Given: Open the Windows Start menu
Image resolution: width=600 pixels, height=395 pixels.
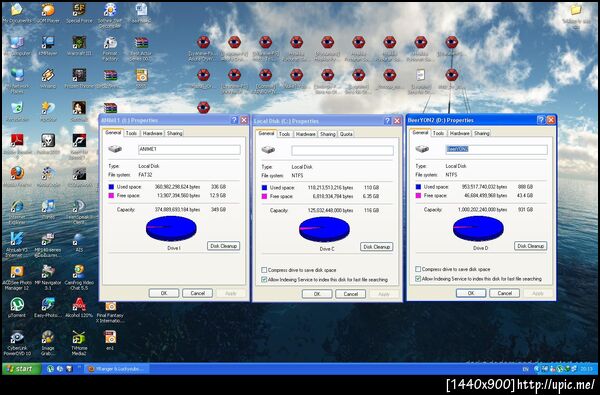Looking at the screenshot, I should coord(21,369).
